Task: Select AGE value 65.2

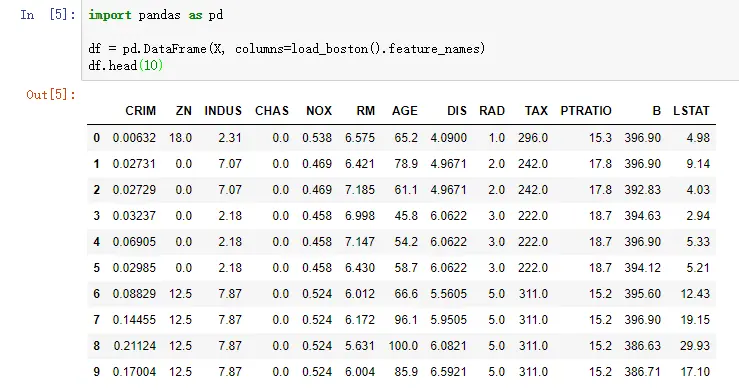Action: click(406, 138)
